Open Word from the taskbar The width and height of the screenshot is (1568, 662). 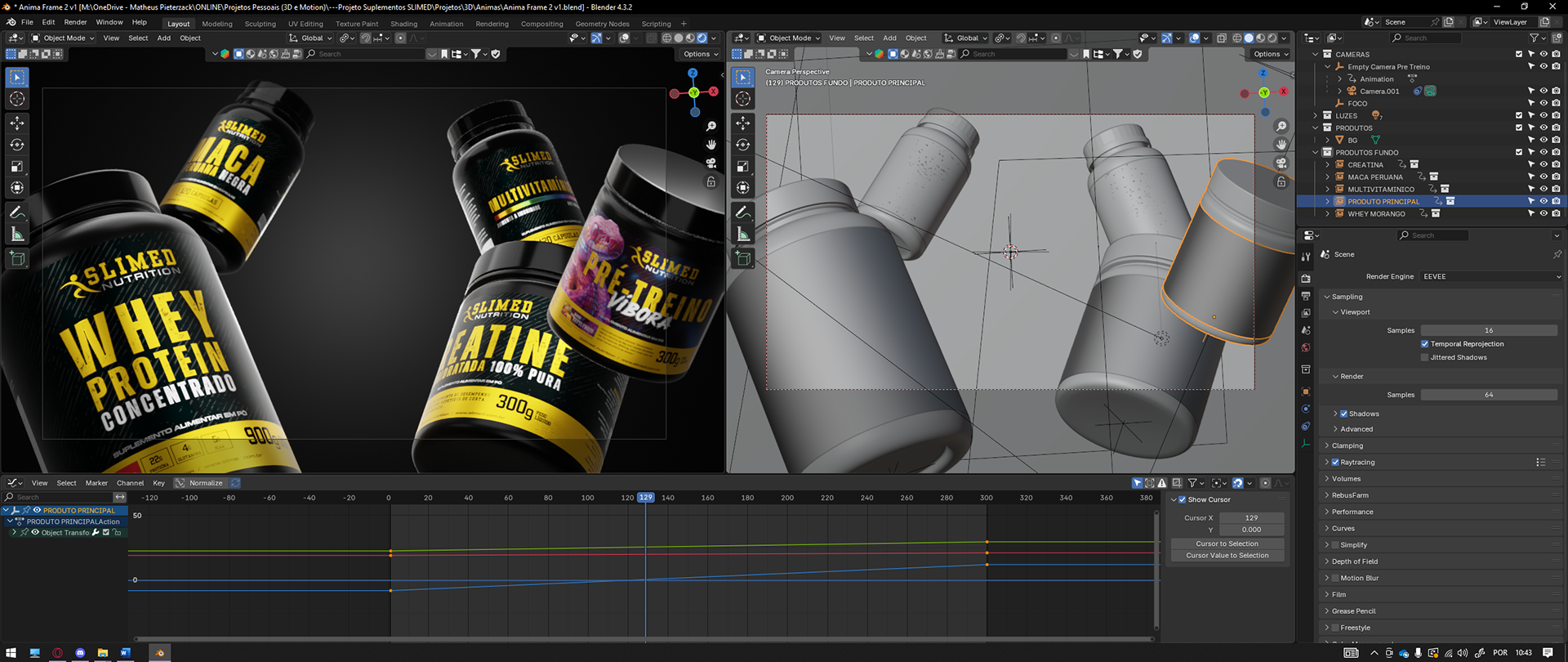[x=126, y=652]
